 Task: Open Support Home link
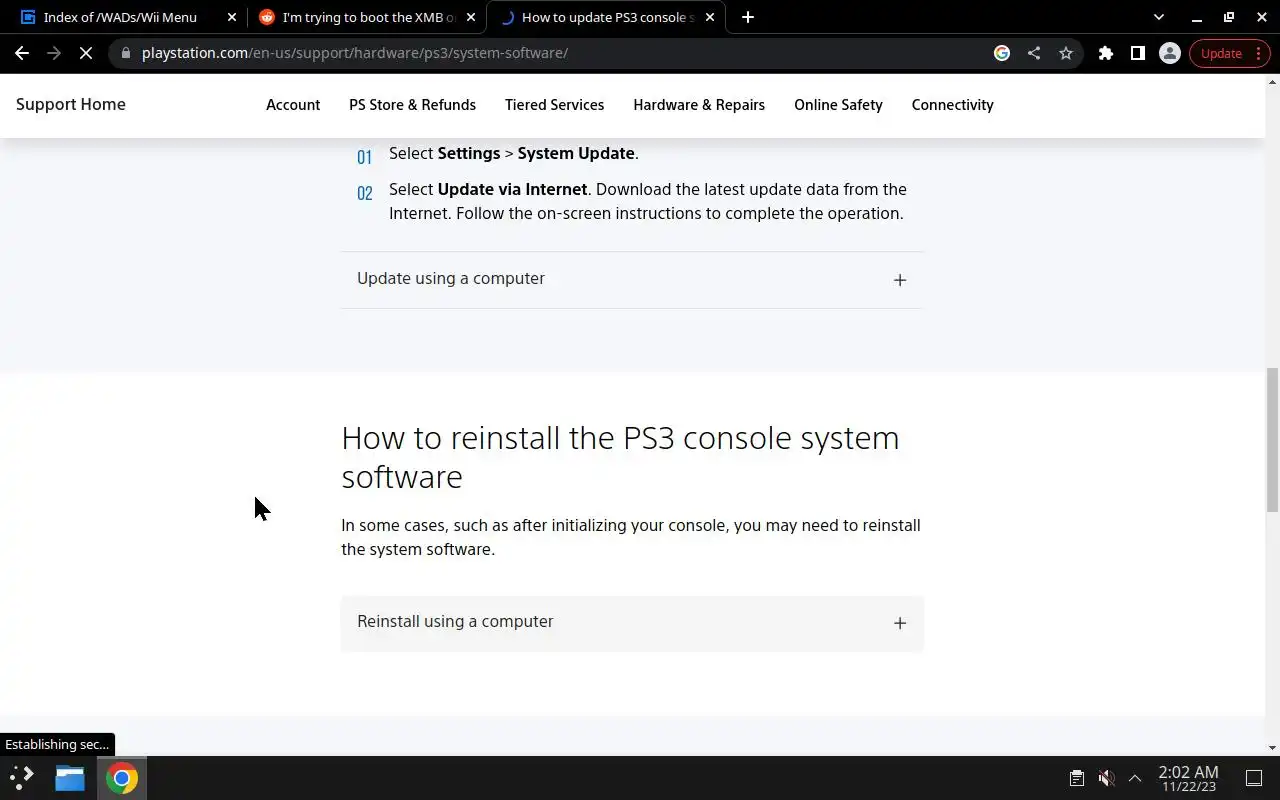[71, 104]
